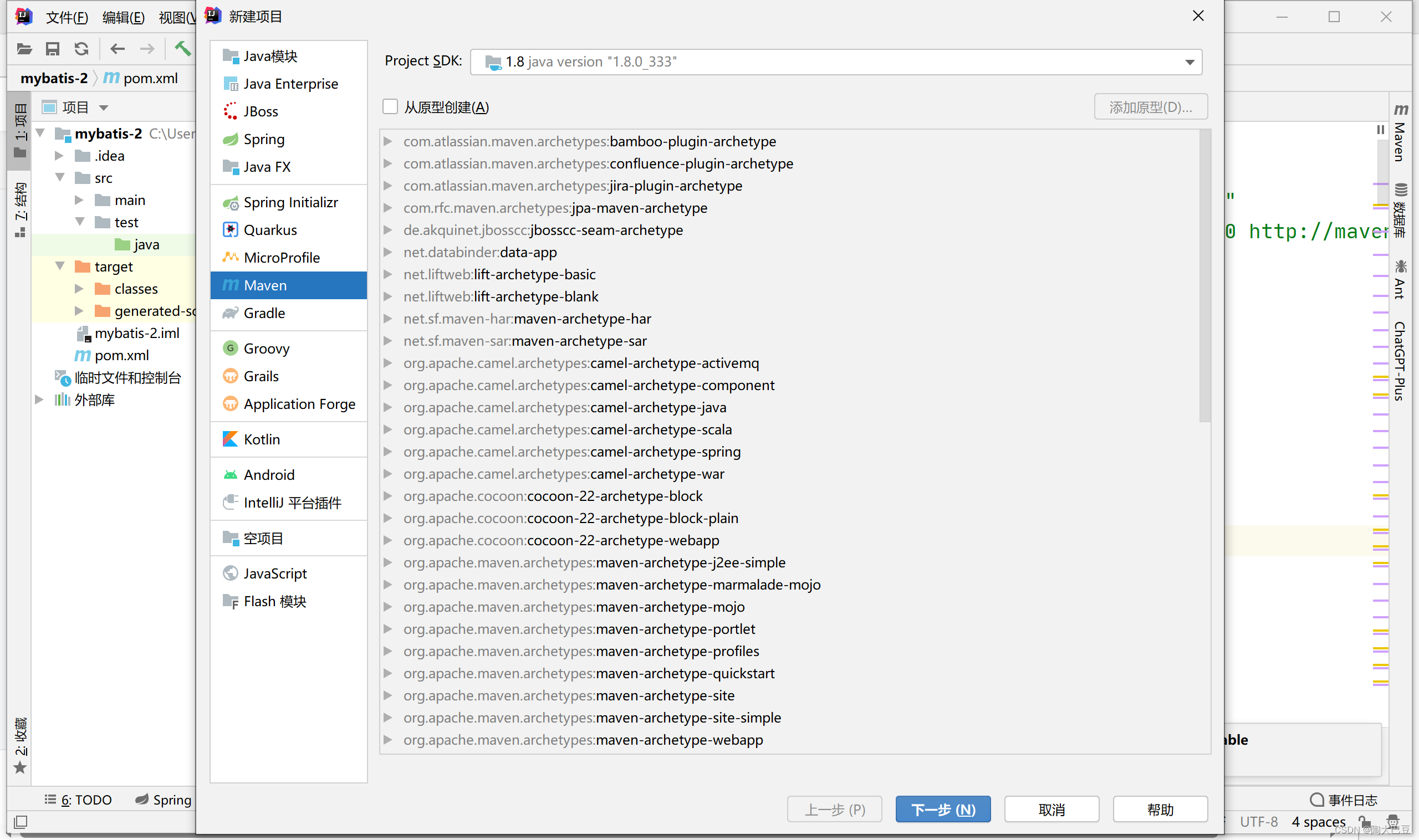Click the 取消 cancel button
The height and width of the screenshot is (840, 1419).
(1051, 810)
